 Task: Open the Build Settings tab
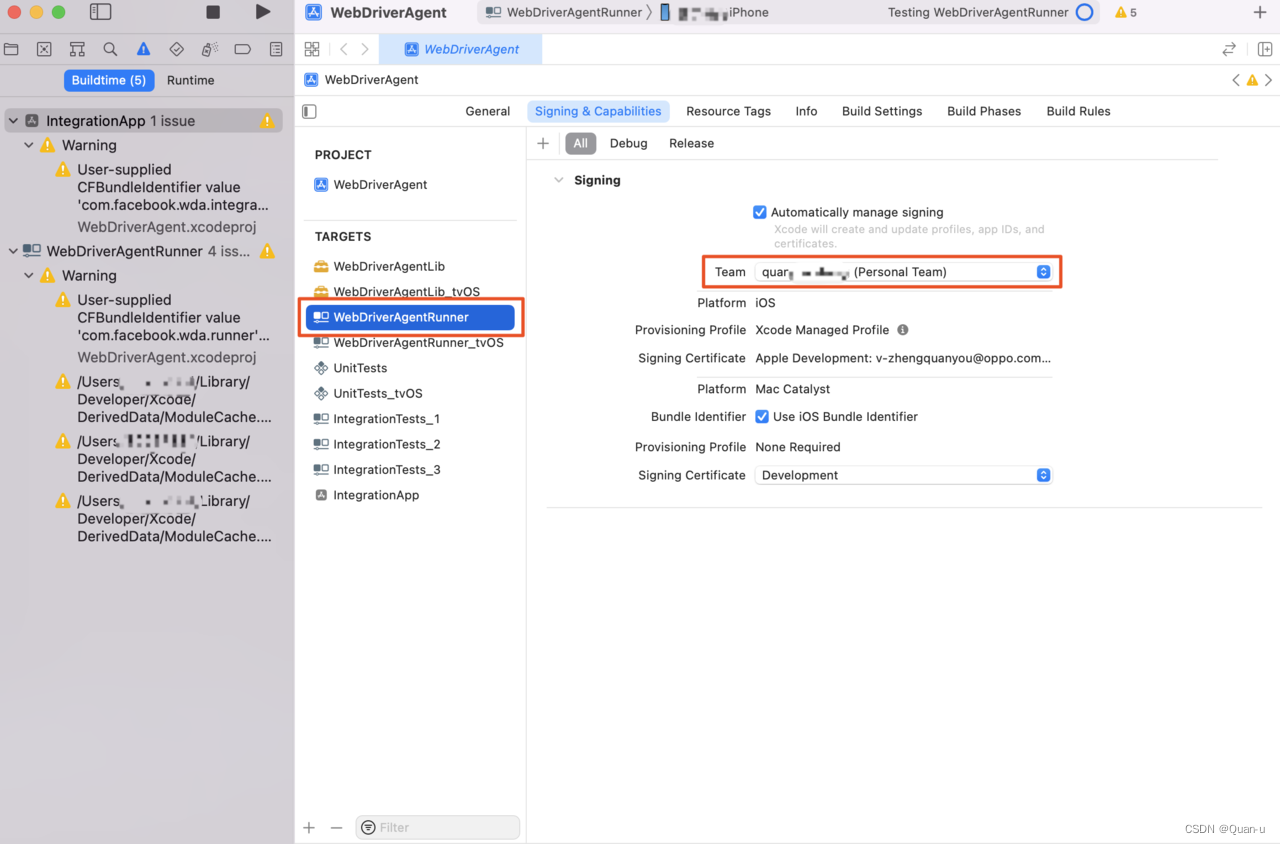[882, 111]
